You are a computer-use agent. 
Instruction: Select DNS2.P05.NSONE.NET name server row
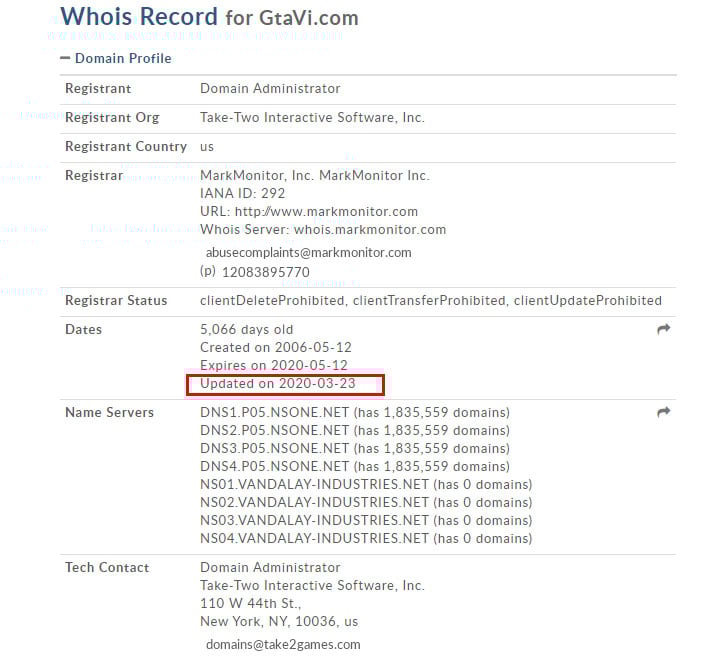pyautogui.click(x=355, y=430)
